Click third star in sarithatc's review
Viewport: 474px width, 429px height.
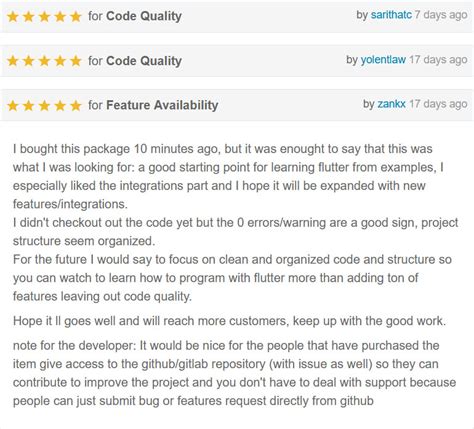click(44, 16)
